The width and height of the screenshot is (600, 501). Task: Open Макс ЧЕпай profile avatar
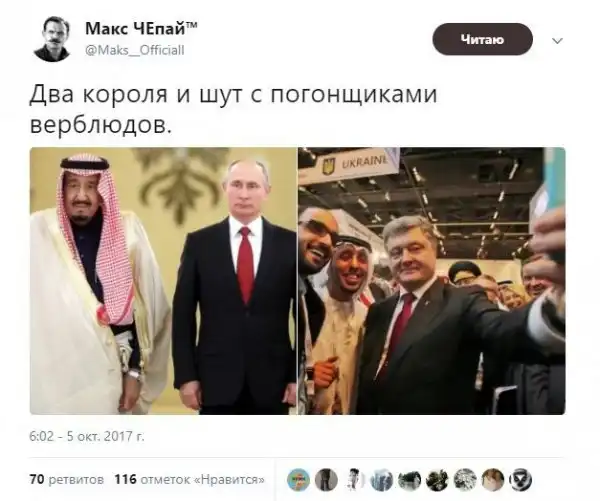(51, 40)
